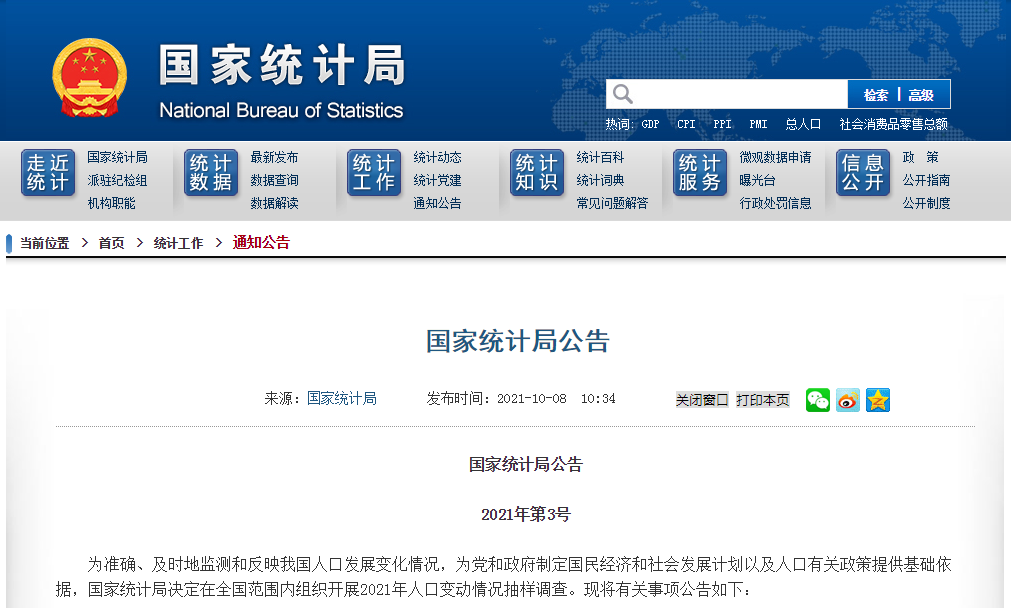Click the GDP hot search keyword

tap(650, 124)
